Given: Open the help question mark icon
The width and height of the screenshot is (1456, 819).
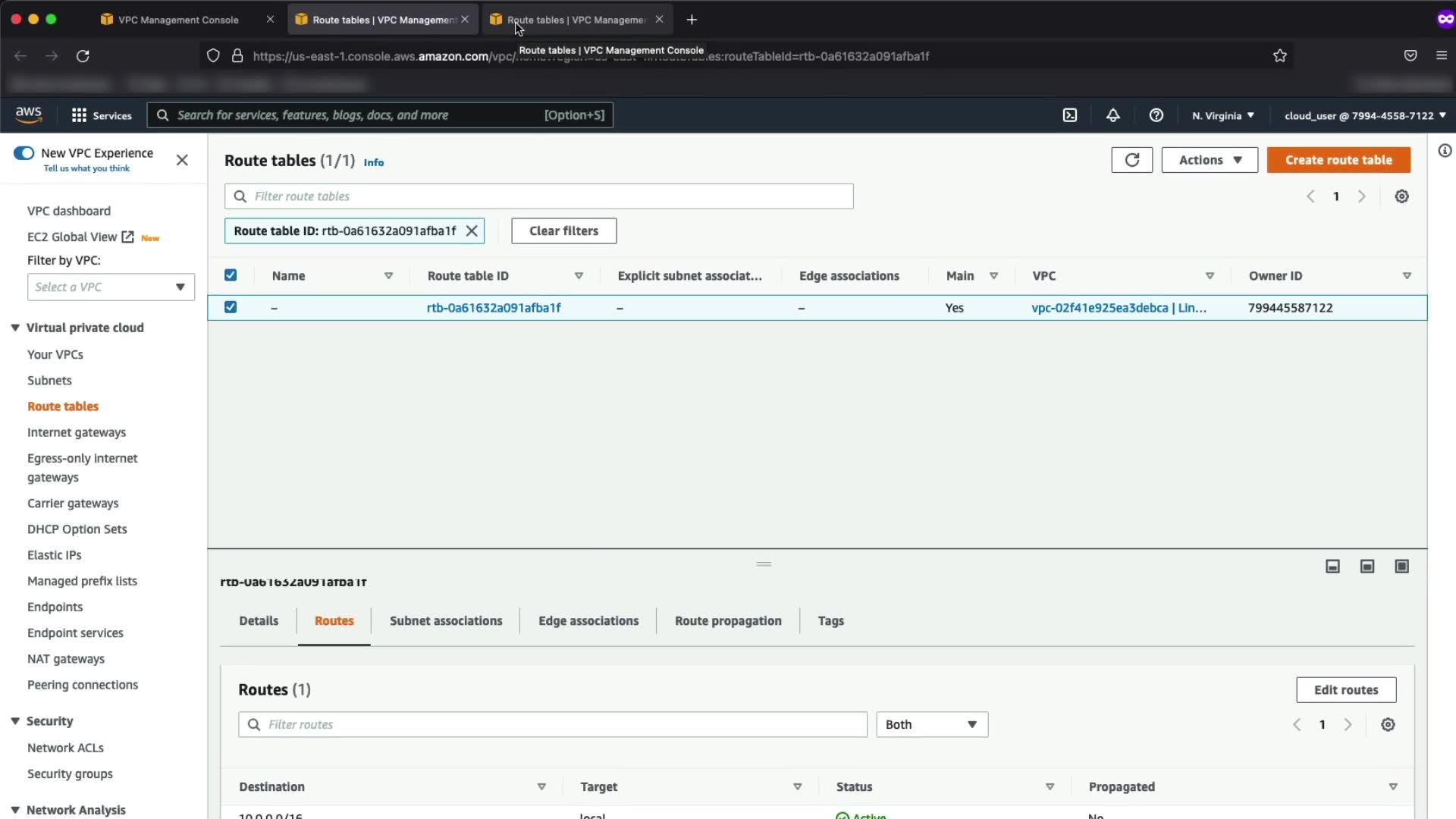Looking at the screenshot, I should pyautogui.click(x=1156, y=115).
